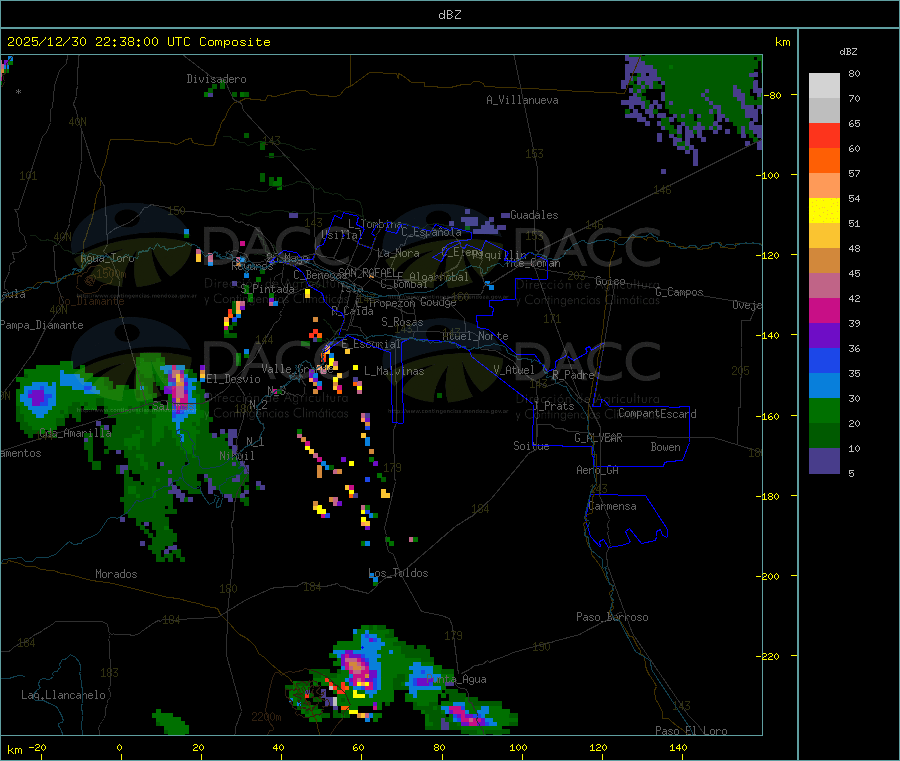
Task: Click the Guadales map label
Action: pos(534,215)
